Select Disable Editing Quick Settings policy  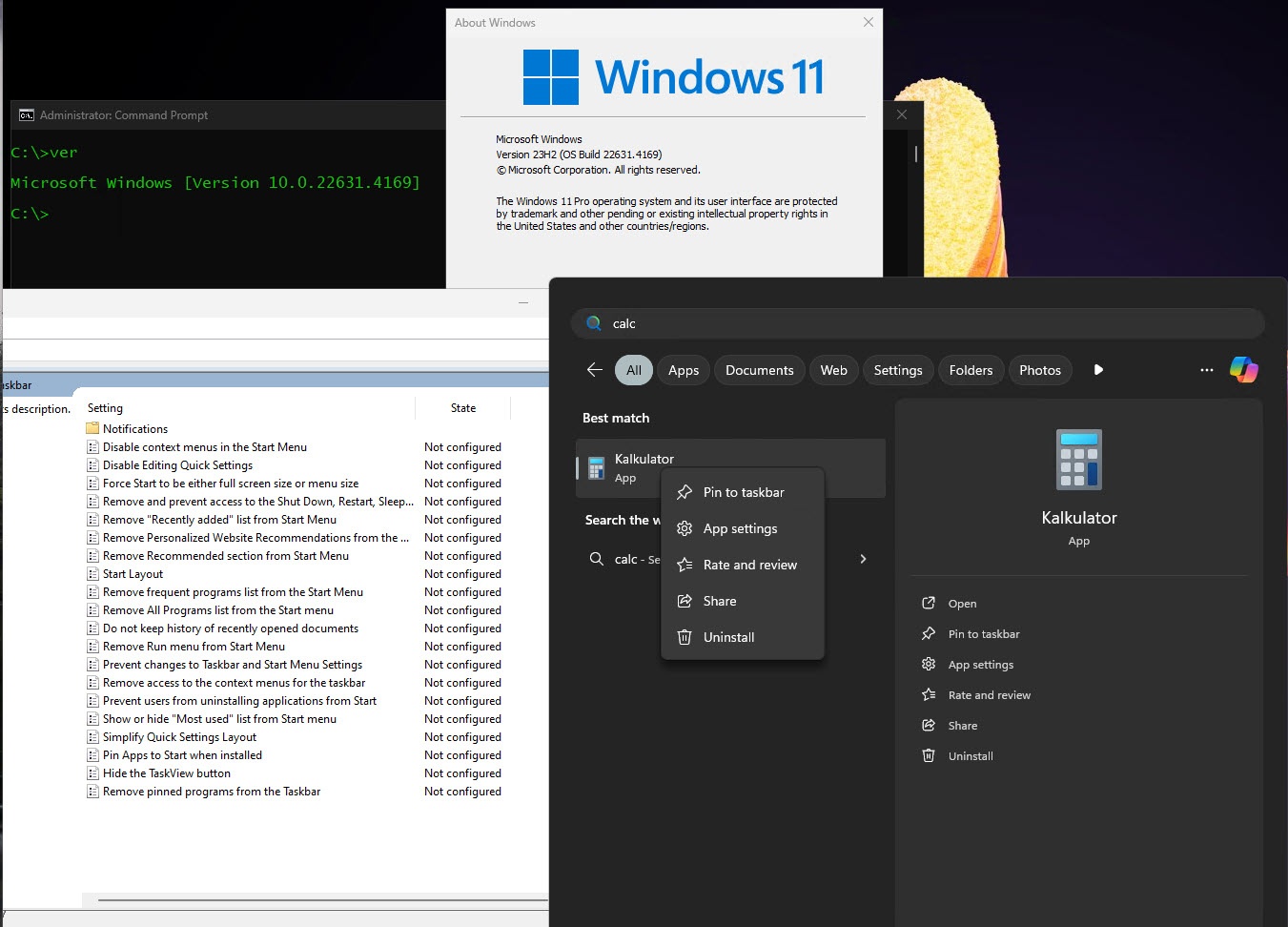pyautogui.click(x=177, y=465)
